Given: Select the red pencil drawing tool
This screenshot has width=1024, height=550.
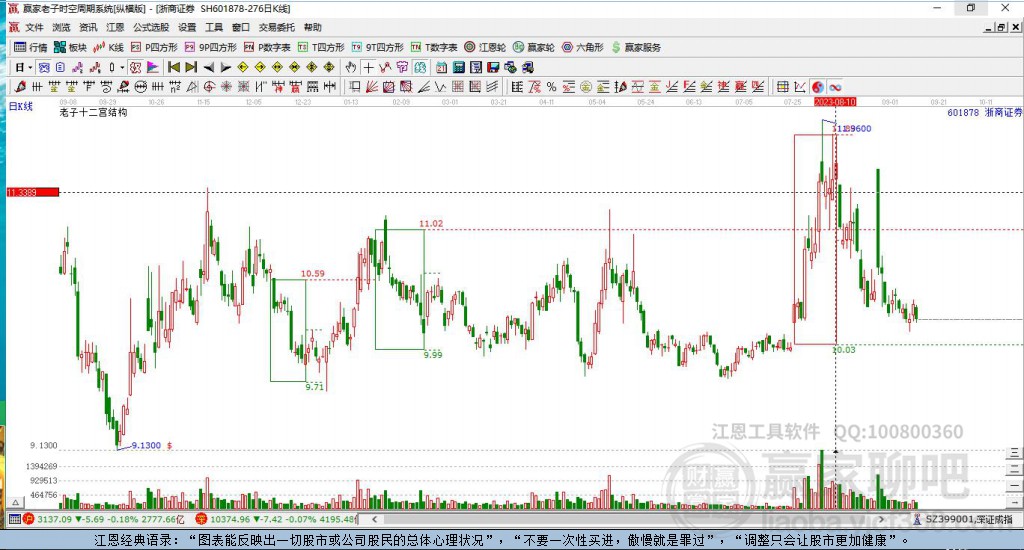Looking at the screenshot, I should pyautogui.click(x=20, y=87).
